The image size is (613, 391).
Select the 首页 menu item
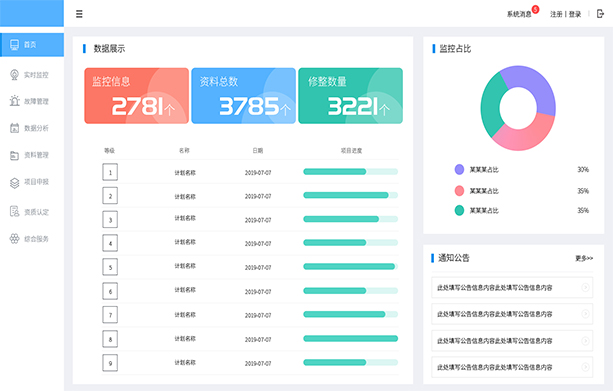click(32, 45)
